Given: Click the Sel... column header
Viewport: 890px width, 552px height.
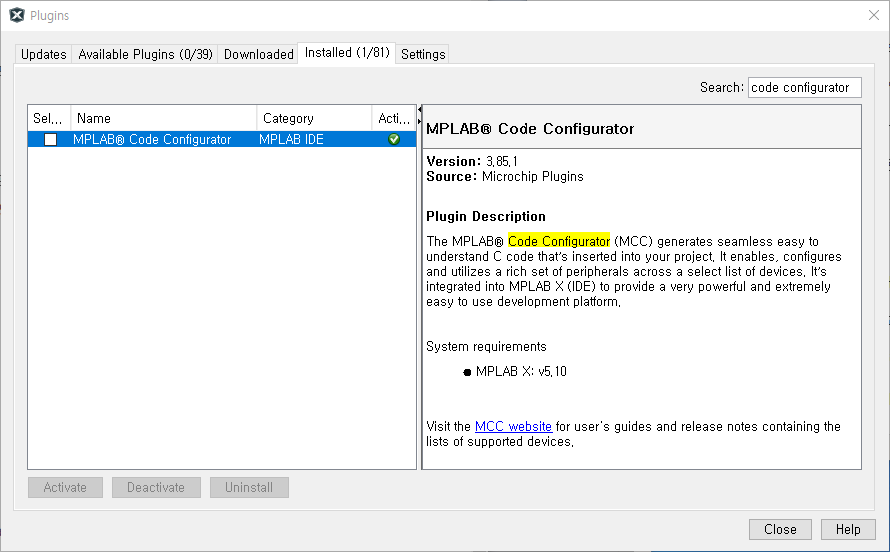Looking at the screenshot, I should (x=49, y=118).
